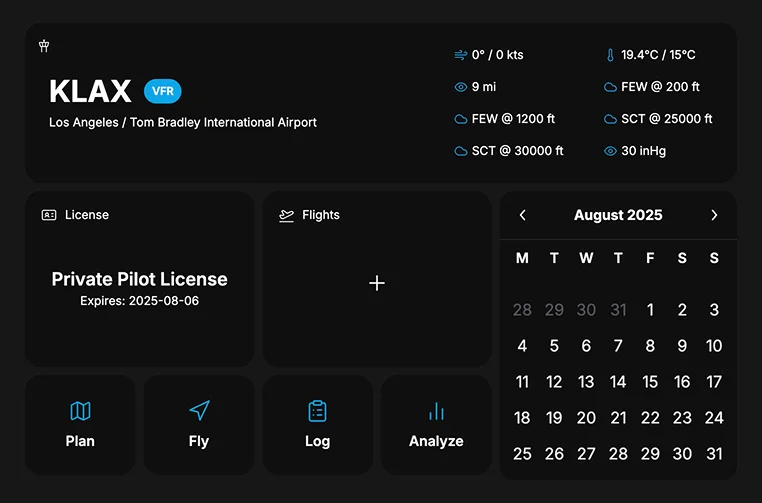Screen dimensions: 762x503
Task: Select August 6 in the calendar
Action: coord(586,346)
